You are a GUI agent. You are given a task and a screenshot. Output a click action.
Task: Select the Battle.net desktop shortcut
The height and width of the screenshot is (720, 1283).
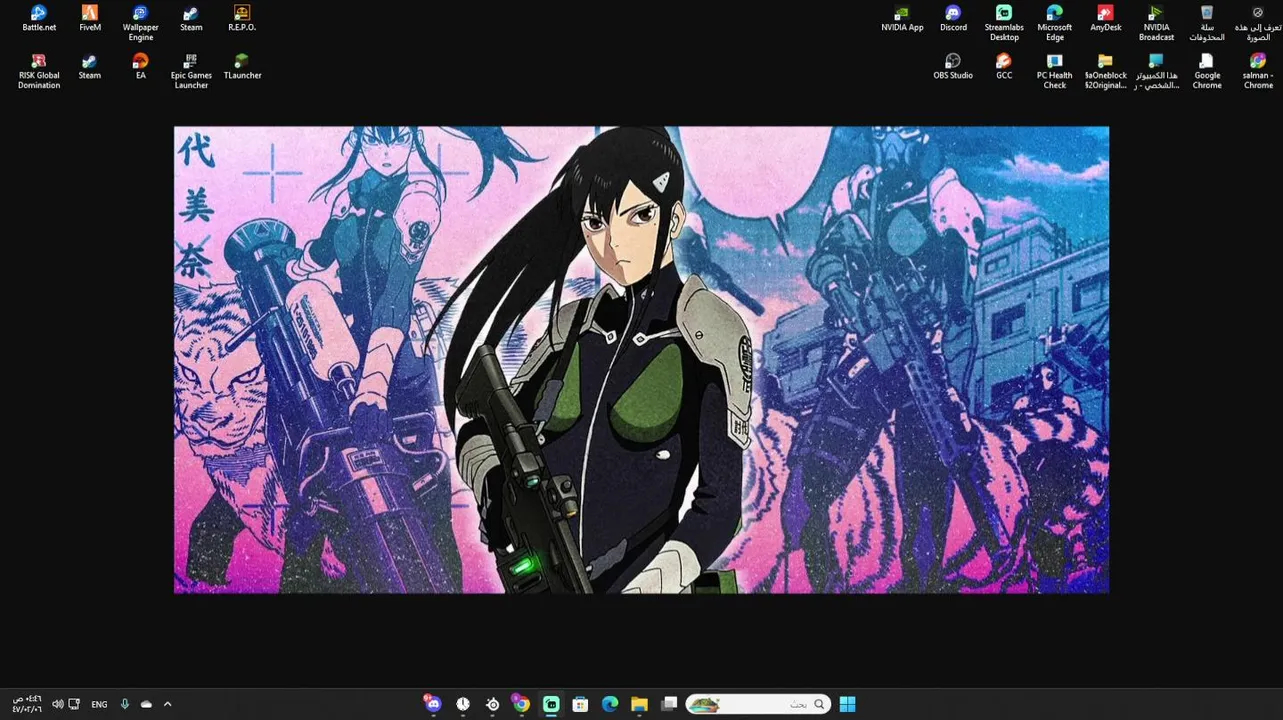[39, 18]
